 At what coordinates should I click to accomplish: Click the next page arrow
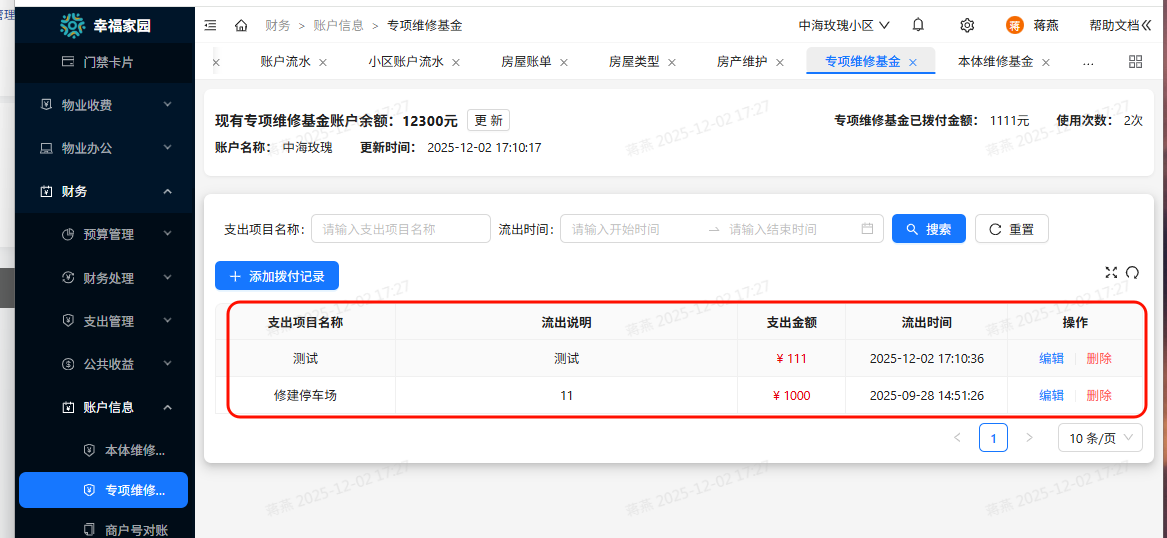click(1029, 438)
